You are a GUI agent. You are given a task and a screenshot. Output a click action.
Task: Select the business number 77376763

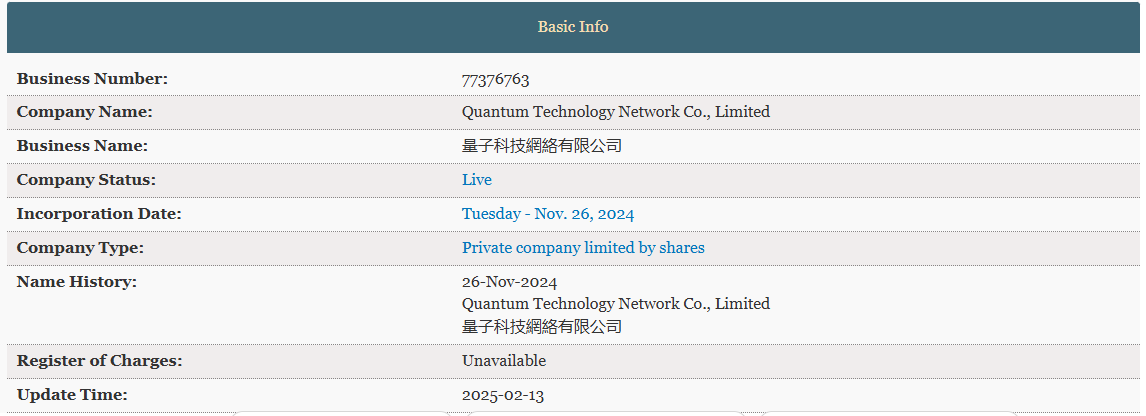(495, 79)
